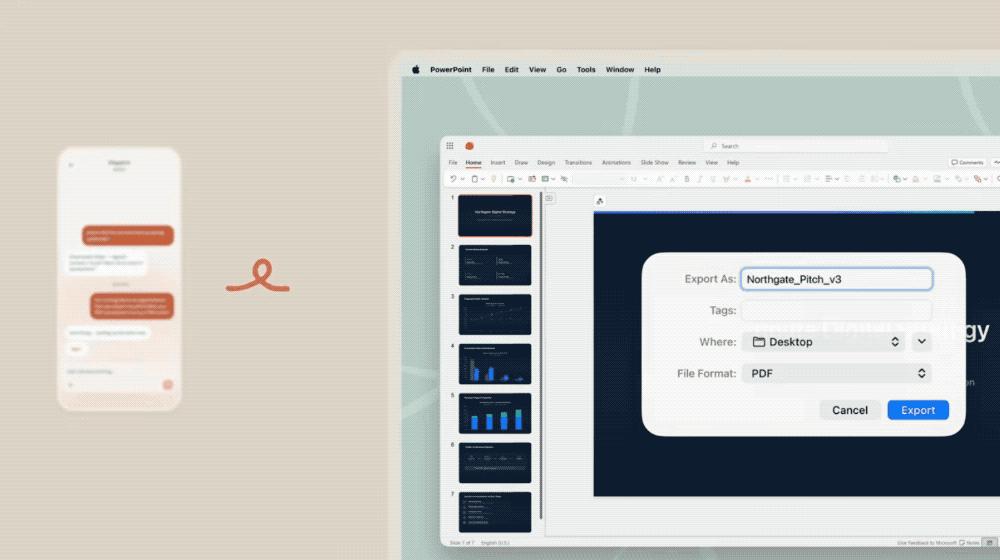Click the Export button
1000x560 pixels.
point(918,410)
